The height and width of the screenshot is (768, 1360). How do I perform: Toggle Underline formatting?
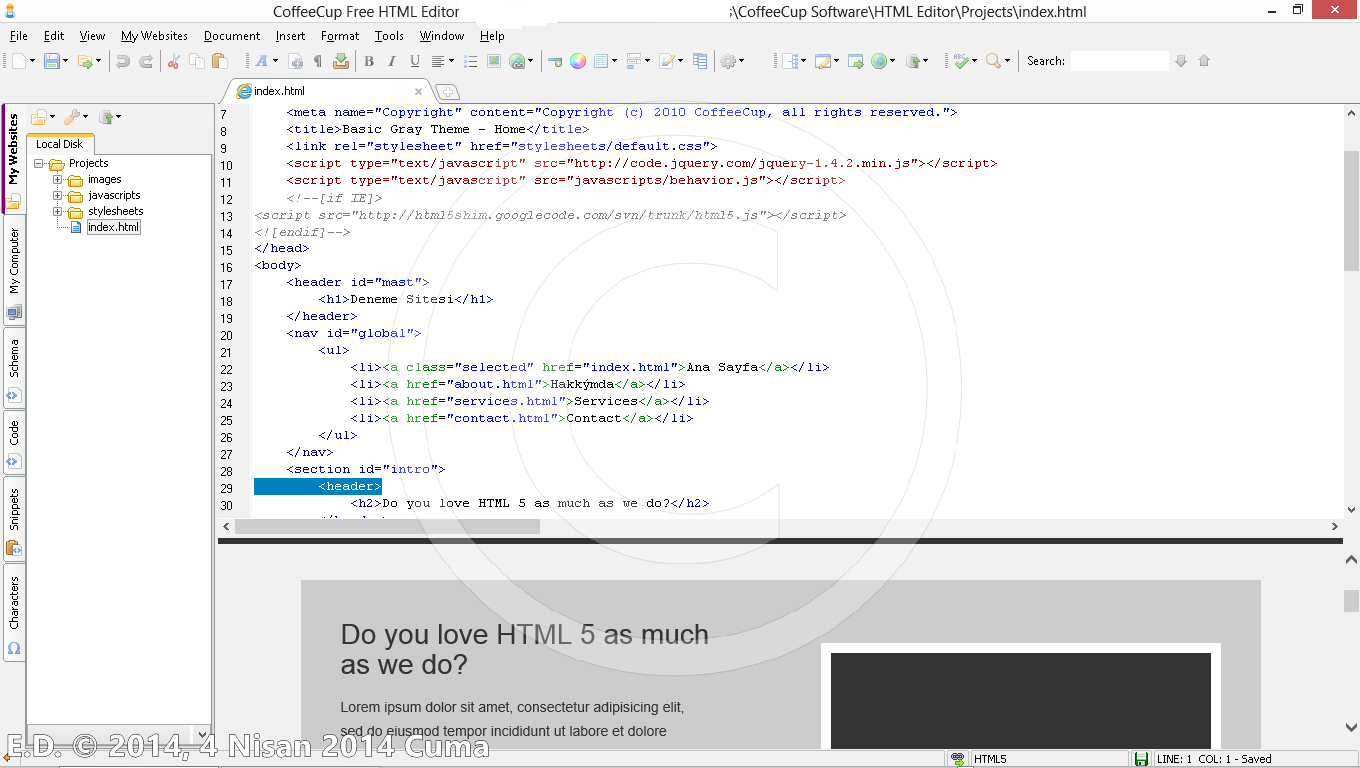[413, 61]
